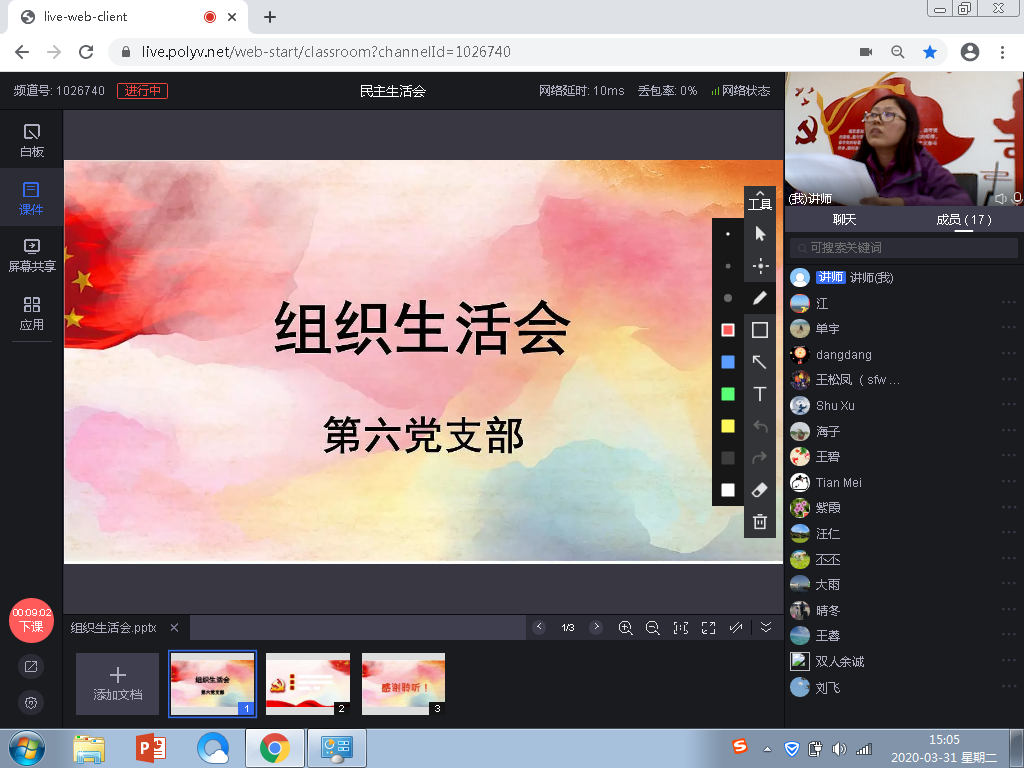Collapse the 工具 tools panel
The width and height of the screenshot is (1024, 768).
click(760, 194)
